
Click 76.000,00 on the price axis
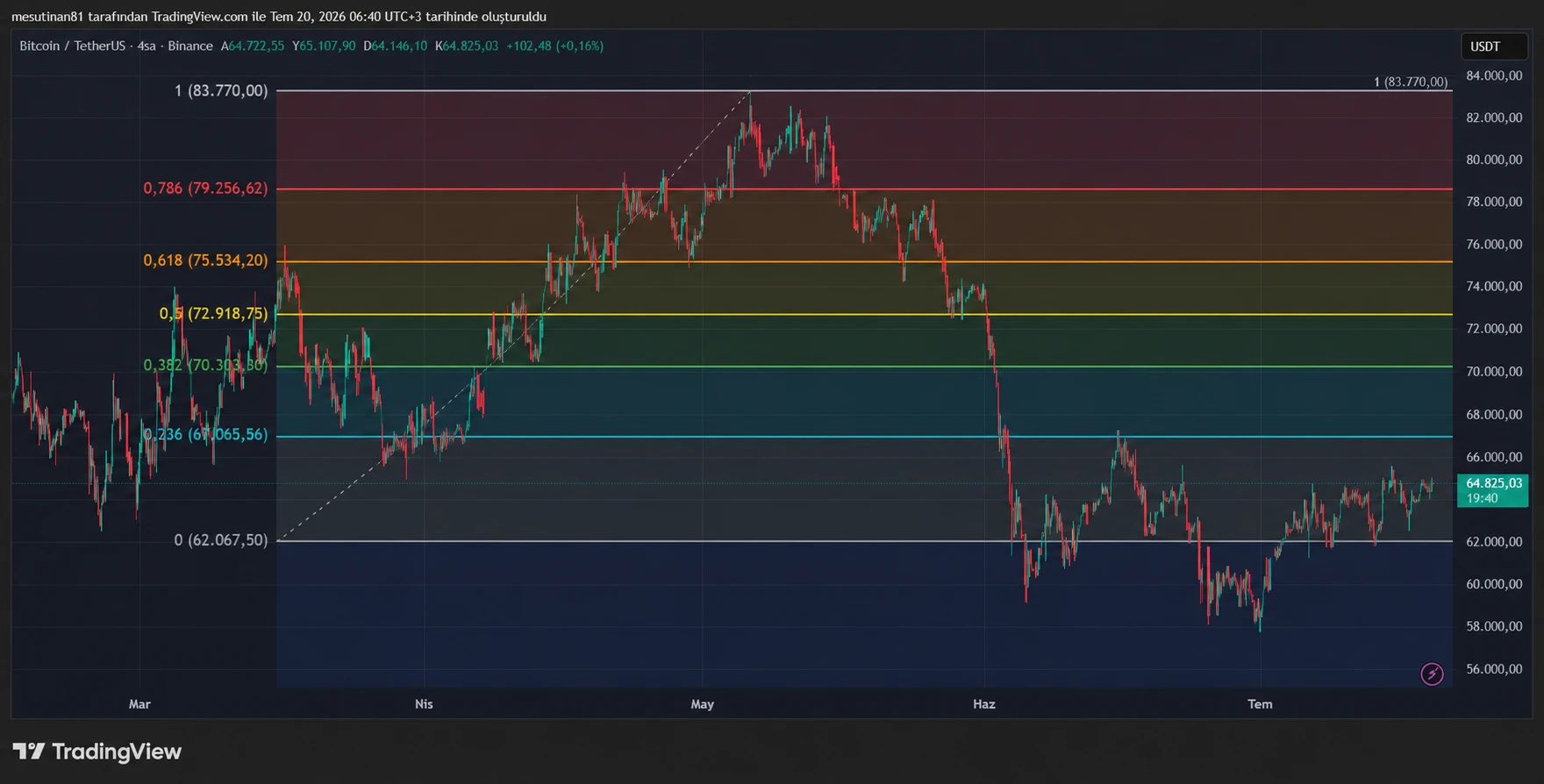pos(1494,244)
